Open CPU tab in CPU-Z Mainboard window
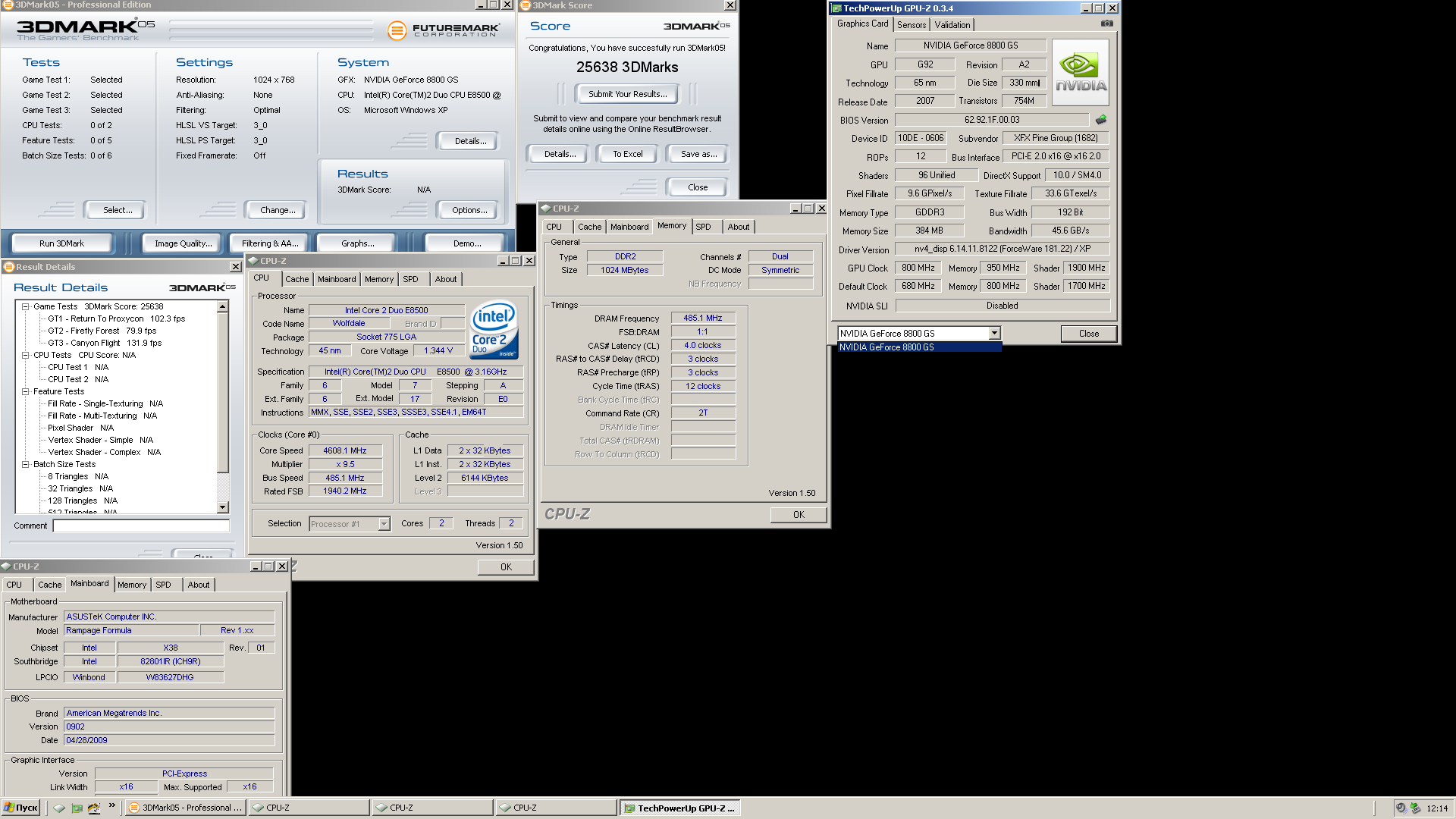Screen dimensions: 1456x819 [14, 585]
